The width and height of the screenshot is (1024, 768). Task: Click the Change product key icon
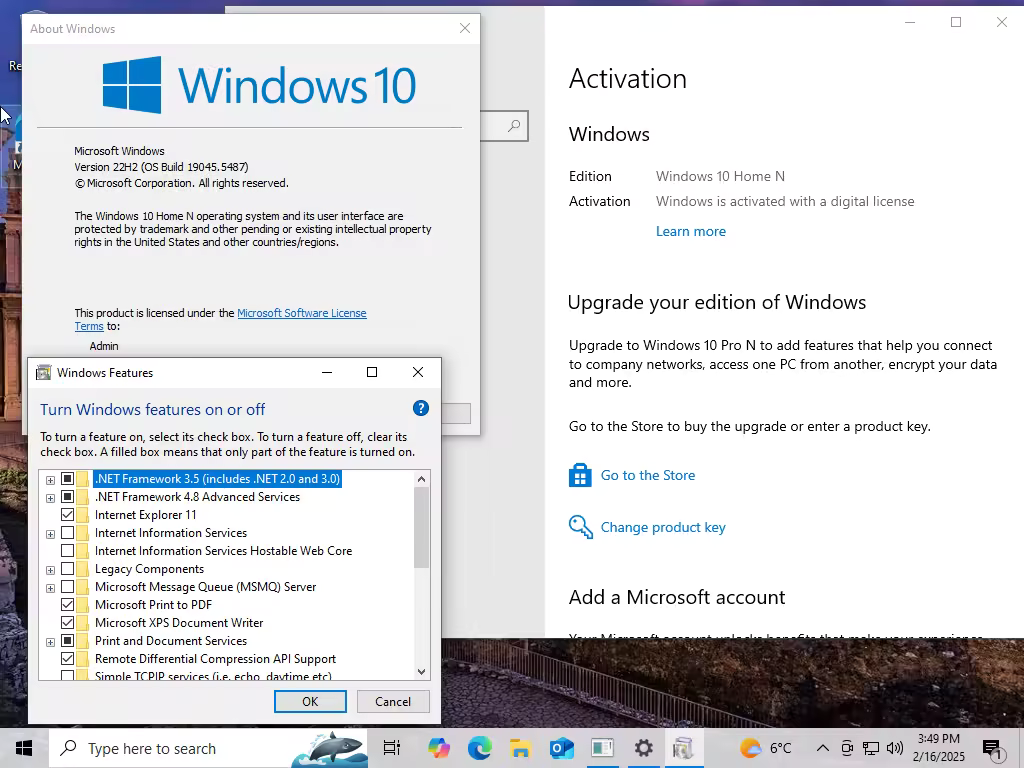click(580, 527)
